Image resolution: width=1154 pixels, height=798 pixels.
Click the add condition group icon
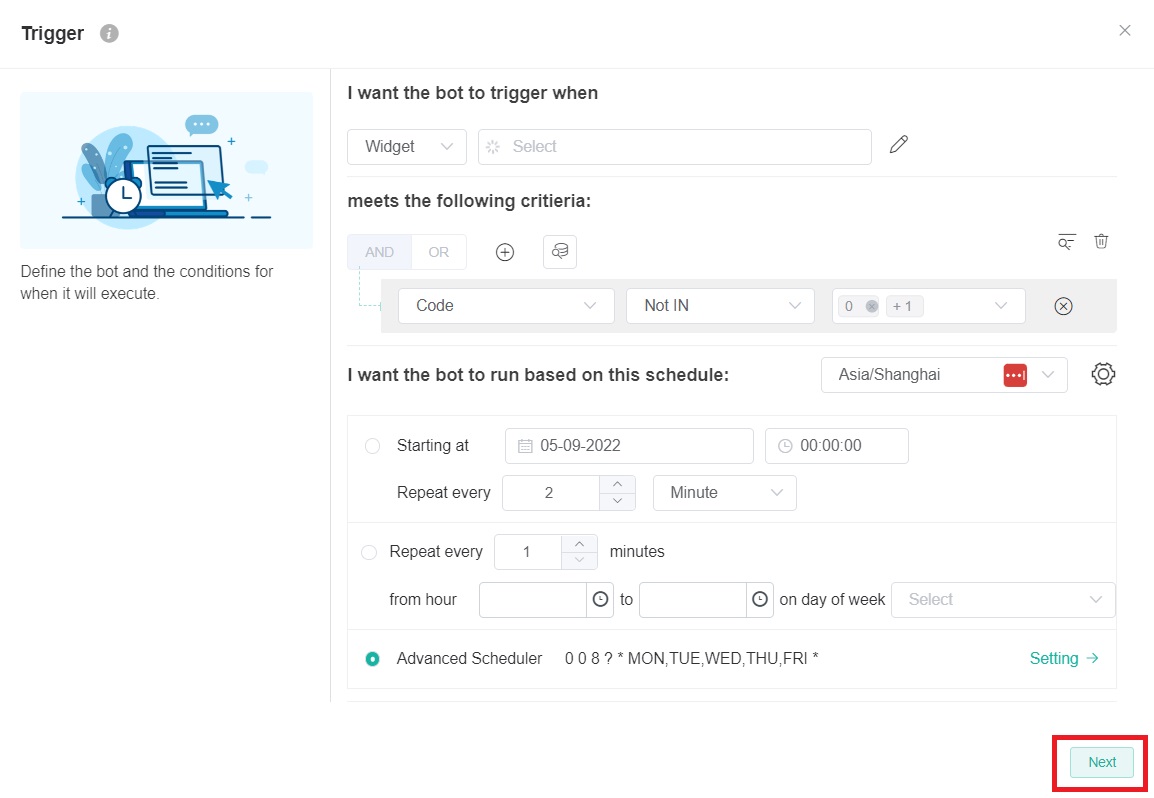pos(560,252)
